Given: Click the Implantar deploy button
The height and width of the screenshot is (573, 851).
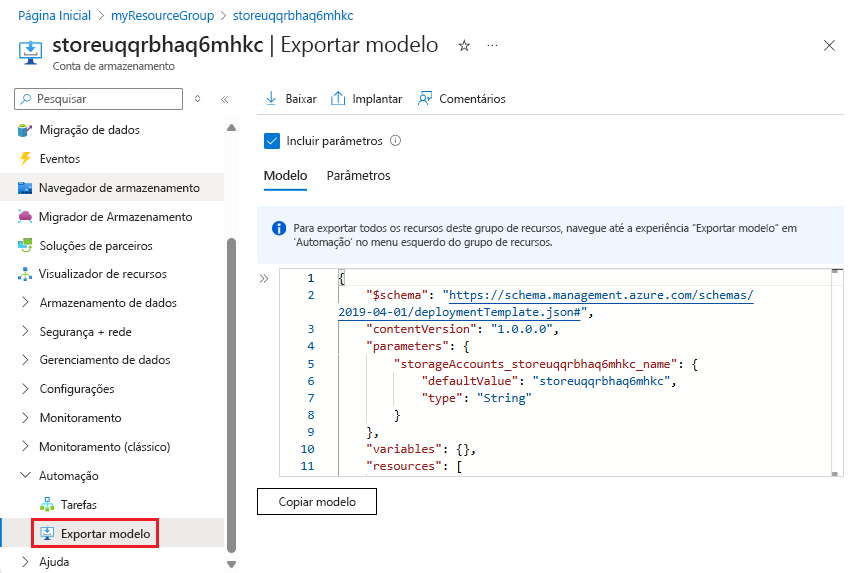Looking at the screenshot, I should (366, 99).
